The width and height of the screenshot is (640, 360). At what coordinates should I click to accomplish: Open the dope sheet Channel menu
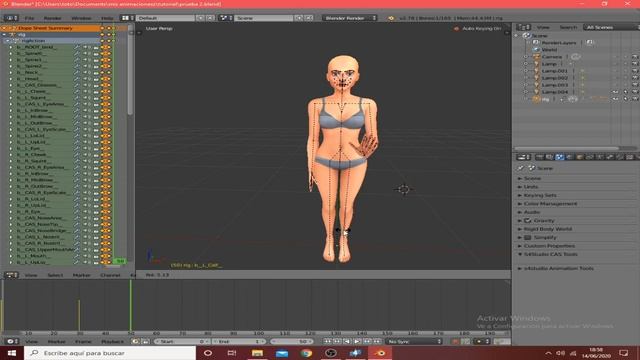pos(110,276)
